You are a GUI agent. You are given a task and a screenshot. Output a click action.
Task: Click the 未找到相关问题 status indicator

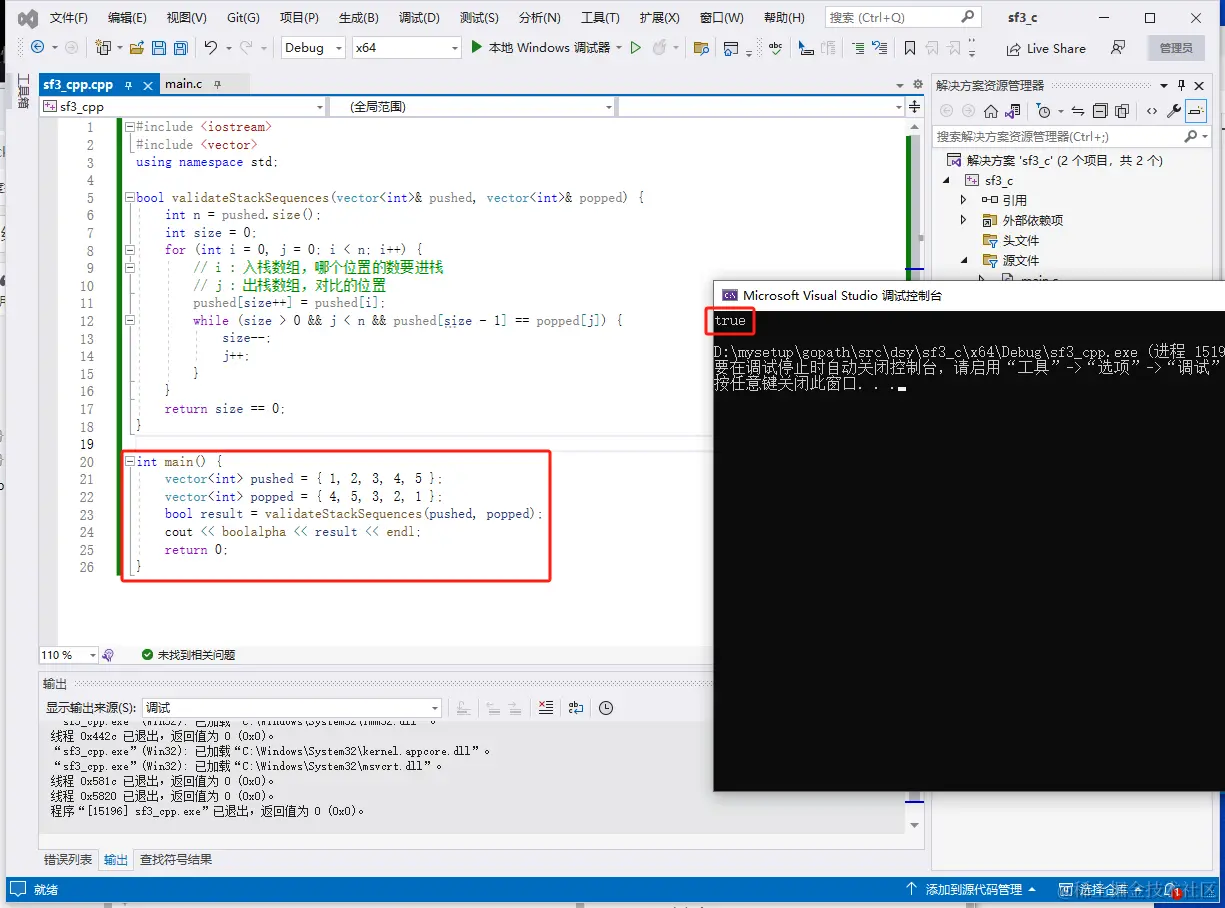tap(188, 655)
